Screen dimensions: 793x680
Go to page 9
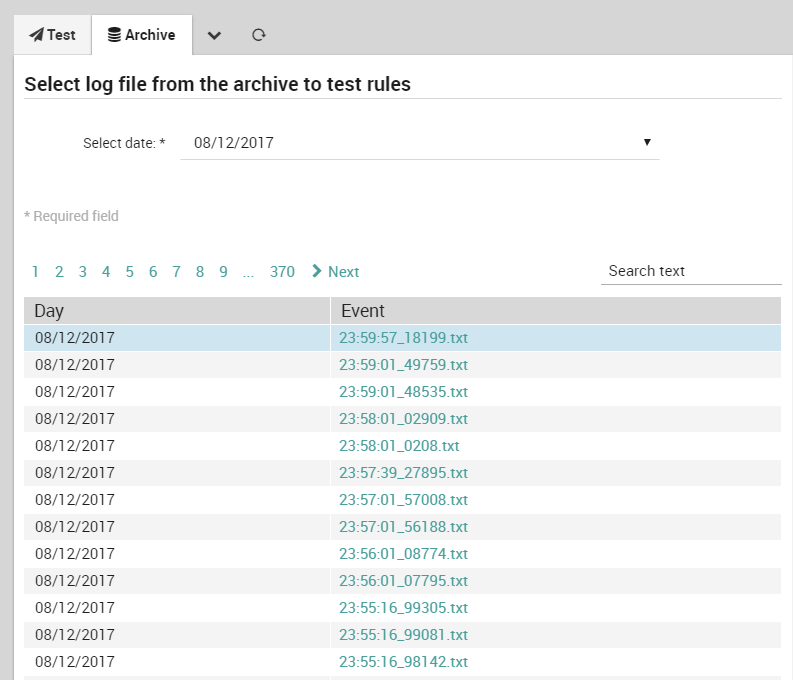point(223,272)
